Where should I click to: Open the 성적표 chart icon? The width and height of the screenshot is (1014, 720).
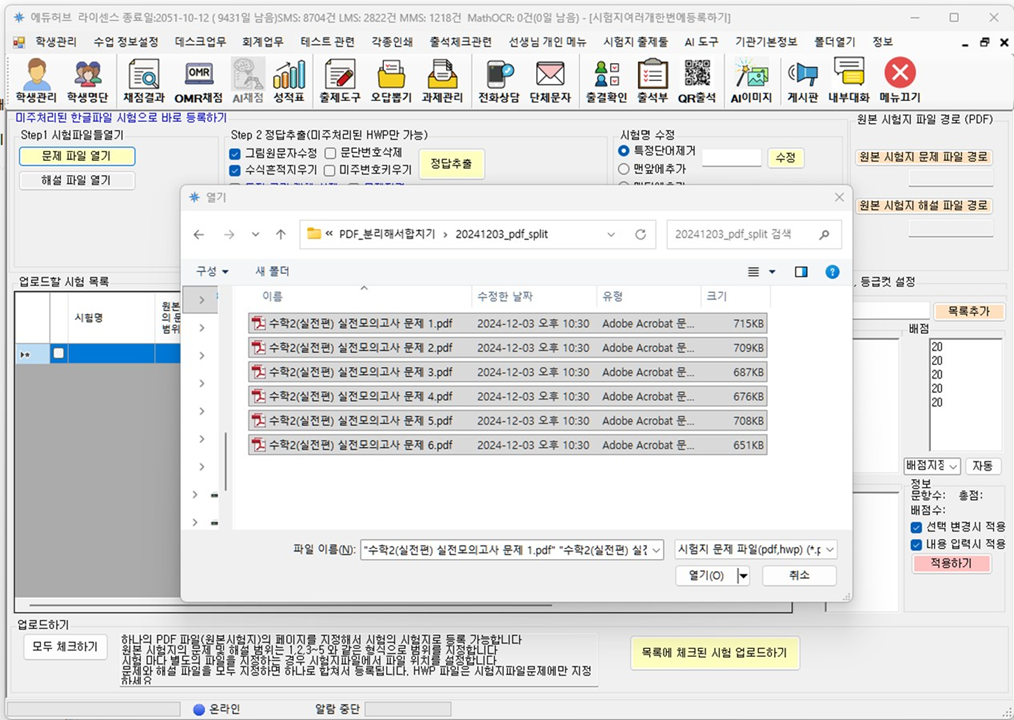coord(289,80)
